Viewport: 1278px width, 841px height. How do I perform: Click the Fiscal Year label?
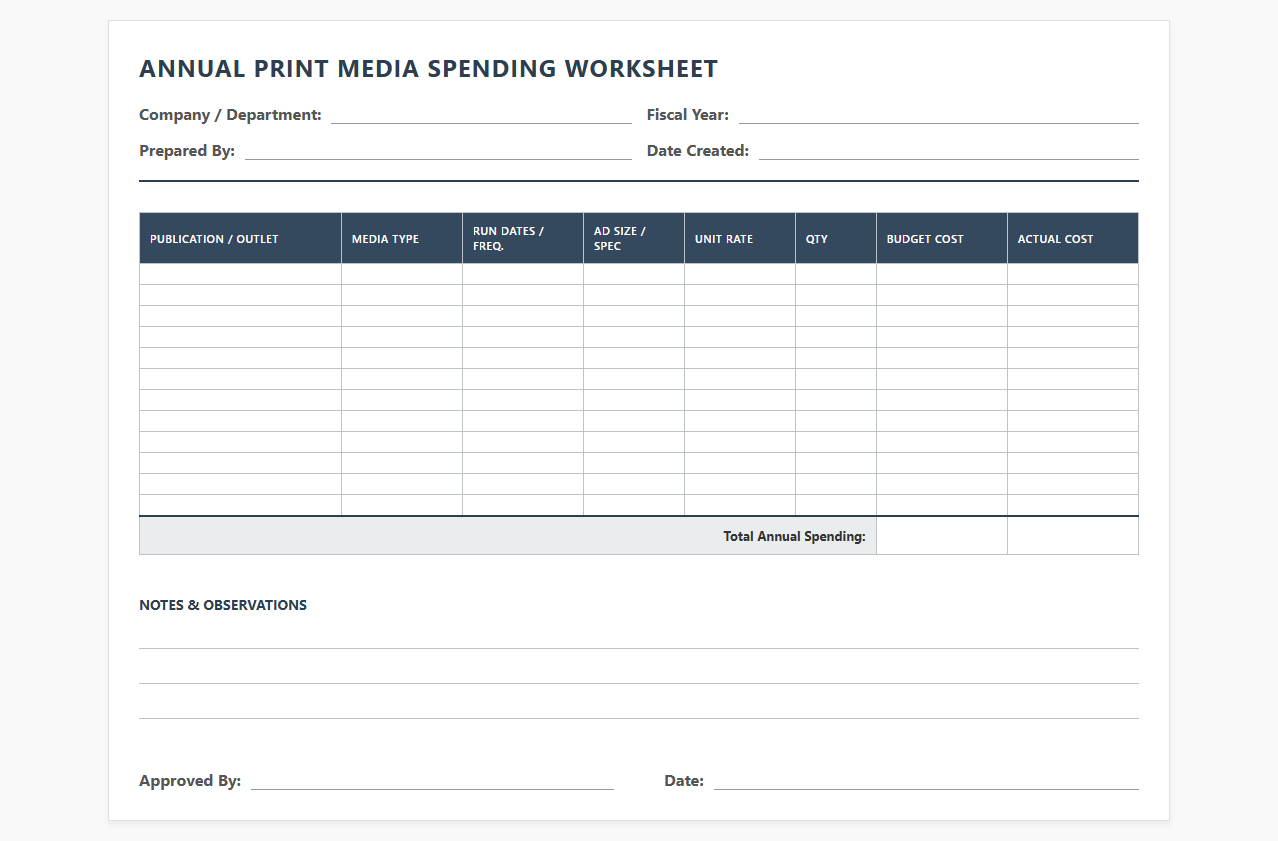[688, 115]
